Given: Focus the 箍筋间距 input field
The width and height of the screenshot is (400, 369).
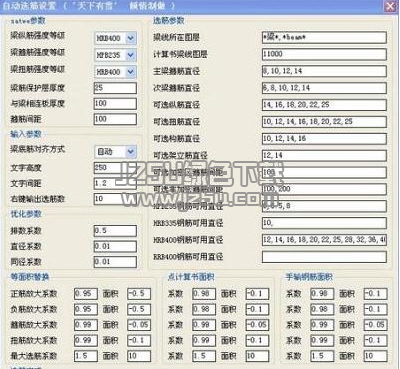Looking at the screenshot, I should [x=115, y=119].
